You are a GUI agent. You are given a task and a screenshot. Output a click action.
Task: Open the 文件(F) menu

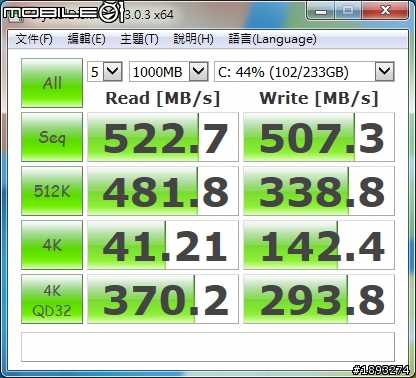click(34, 39)
